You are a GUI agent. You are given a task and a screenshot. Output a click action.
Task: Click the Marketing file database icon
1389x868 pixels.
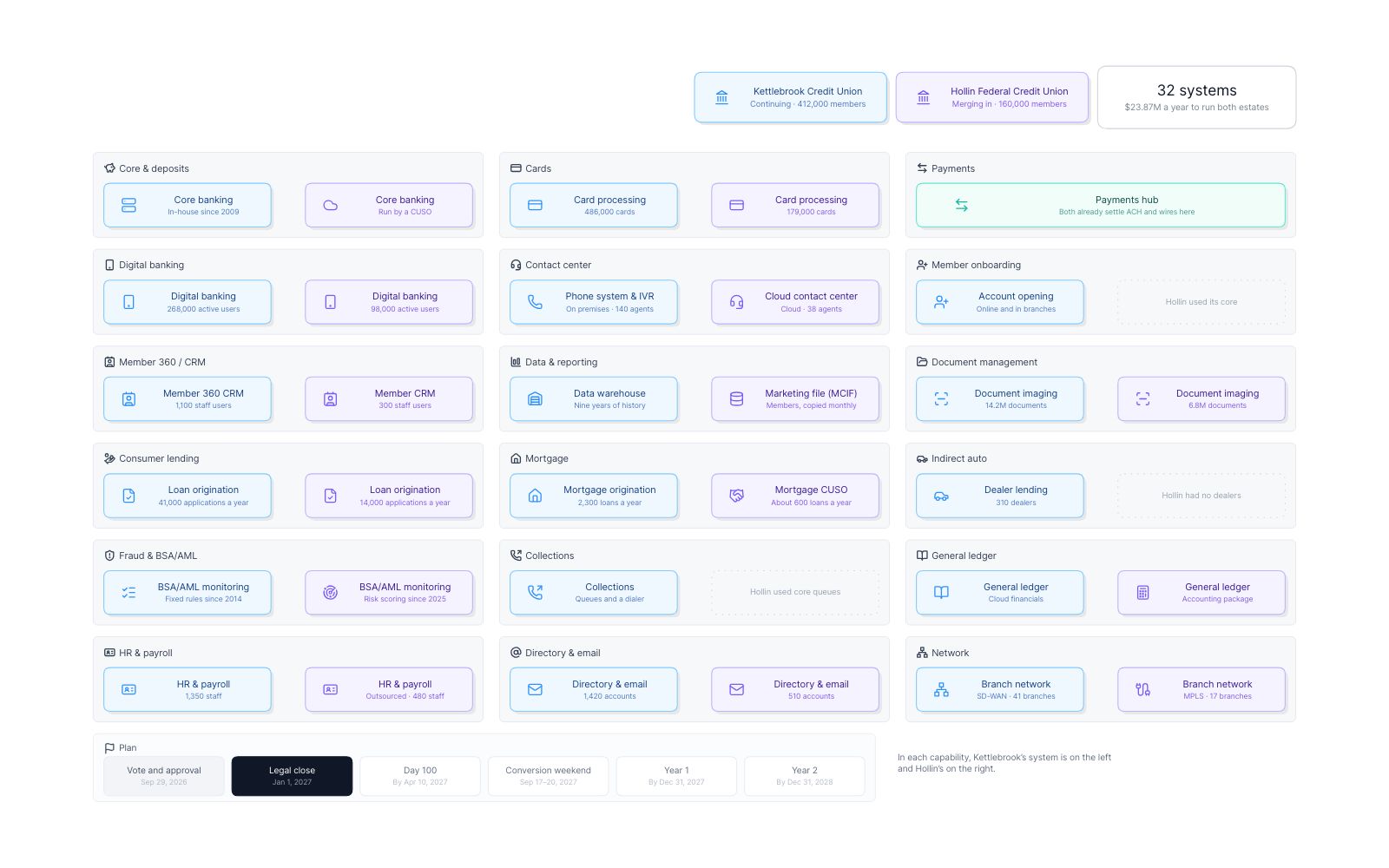[736, 399]
